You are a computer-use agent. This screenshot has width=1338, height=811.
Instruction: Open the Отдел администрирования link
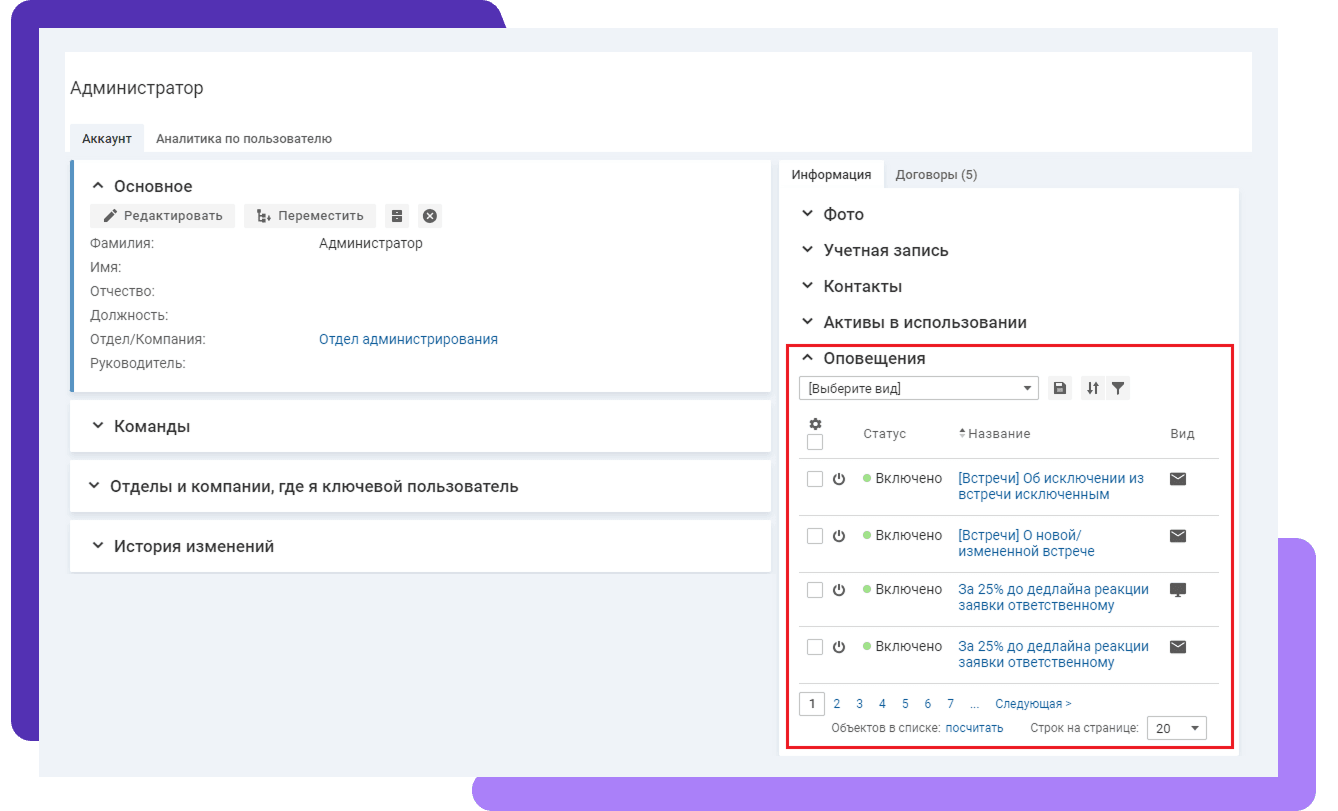point(408,339)
